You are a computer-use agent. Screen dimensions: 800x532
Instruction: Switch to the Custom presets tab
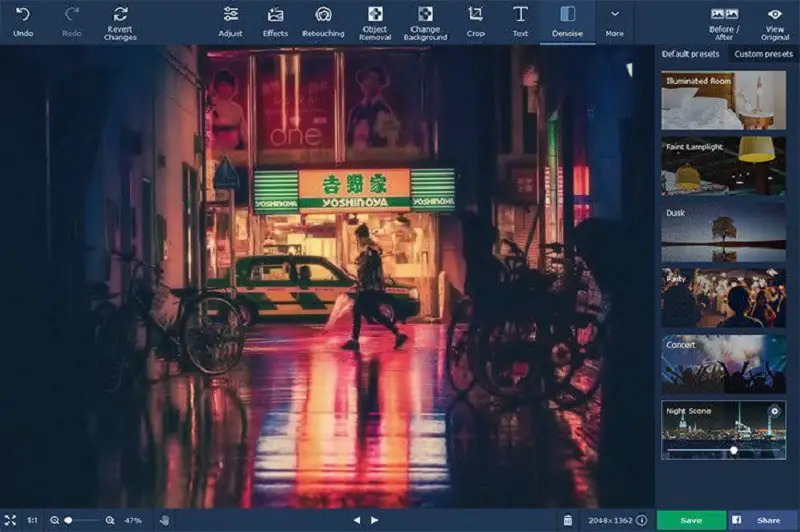761,54
